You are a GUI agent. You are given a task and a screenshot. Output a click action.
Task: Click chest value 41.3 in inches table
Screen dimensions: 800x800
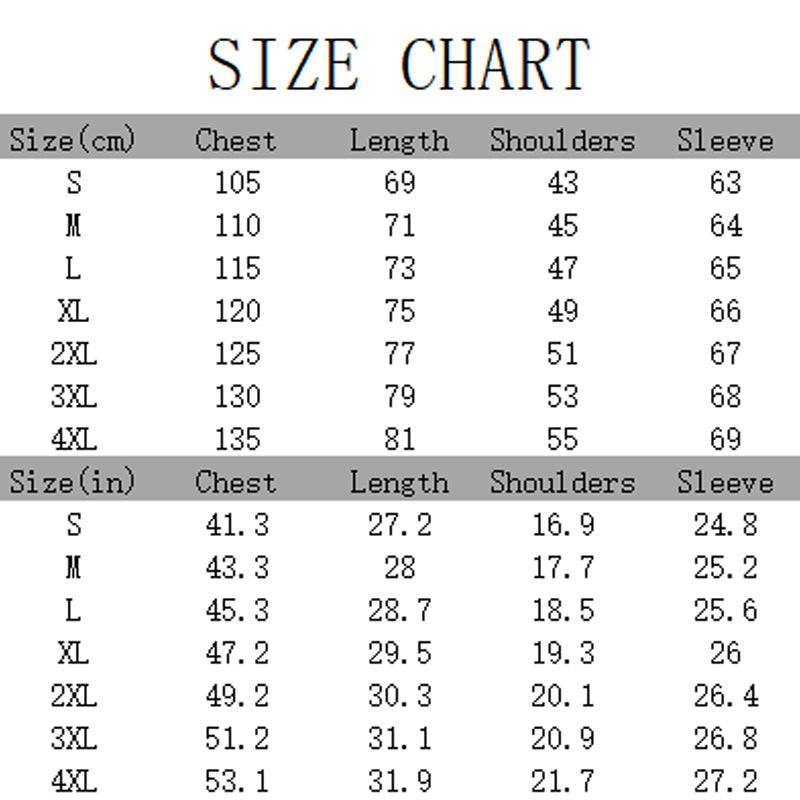point(237,525)
